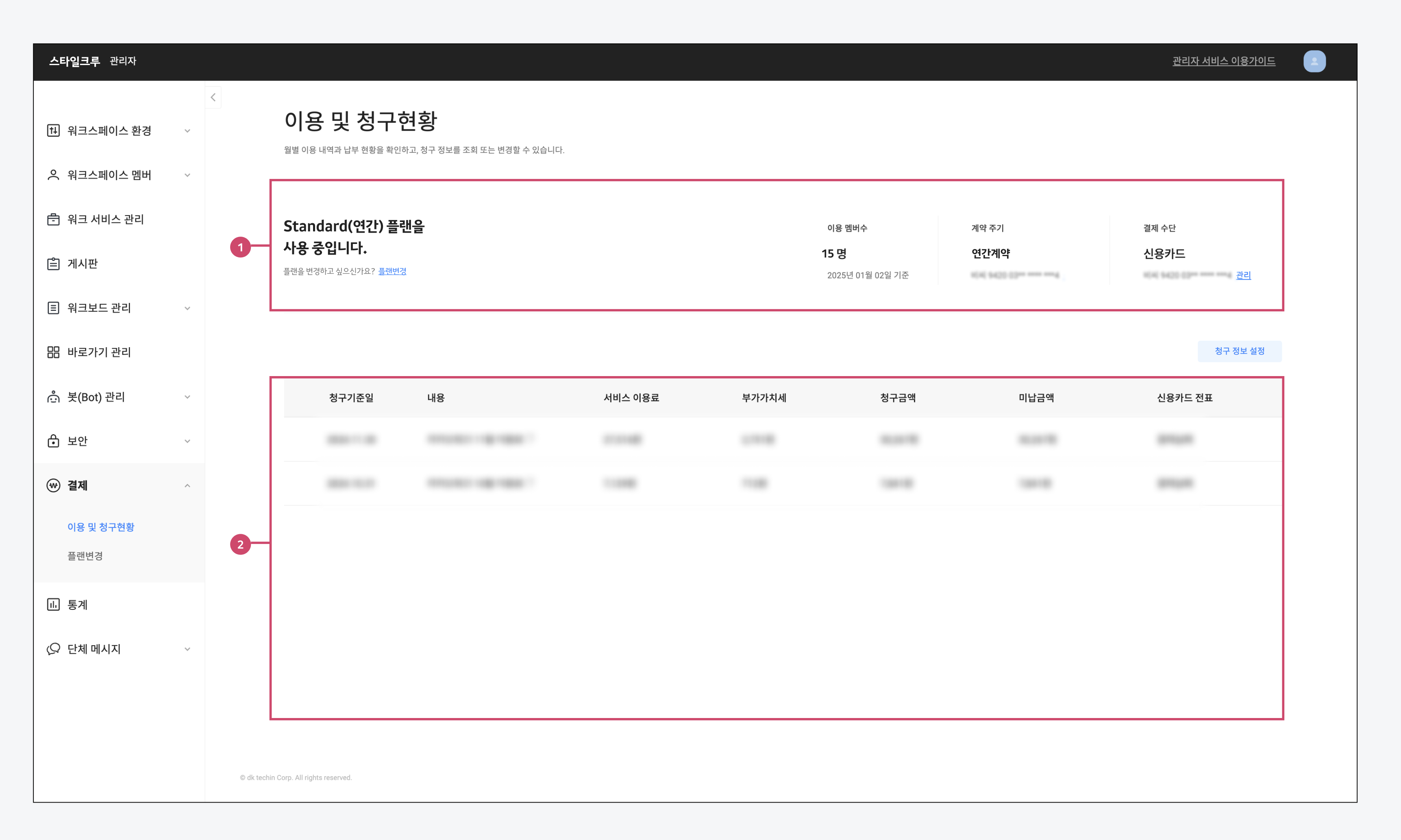Click the 게시판 clipboard icon
This screenshot has width=1401, height=840.
(x=53, y=264)
